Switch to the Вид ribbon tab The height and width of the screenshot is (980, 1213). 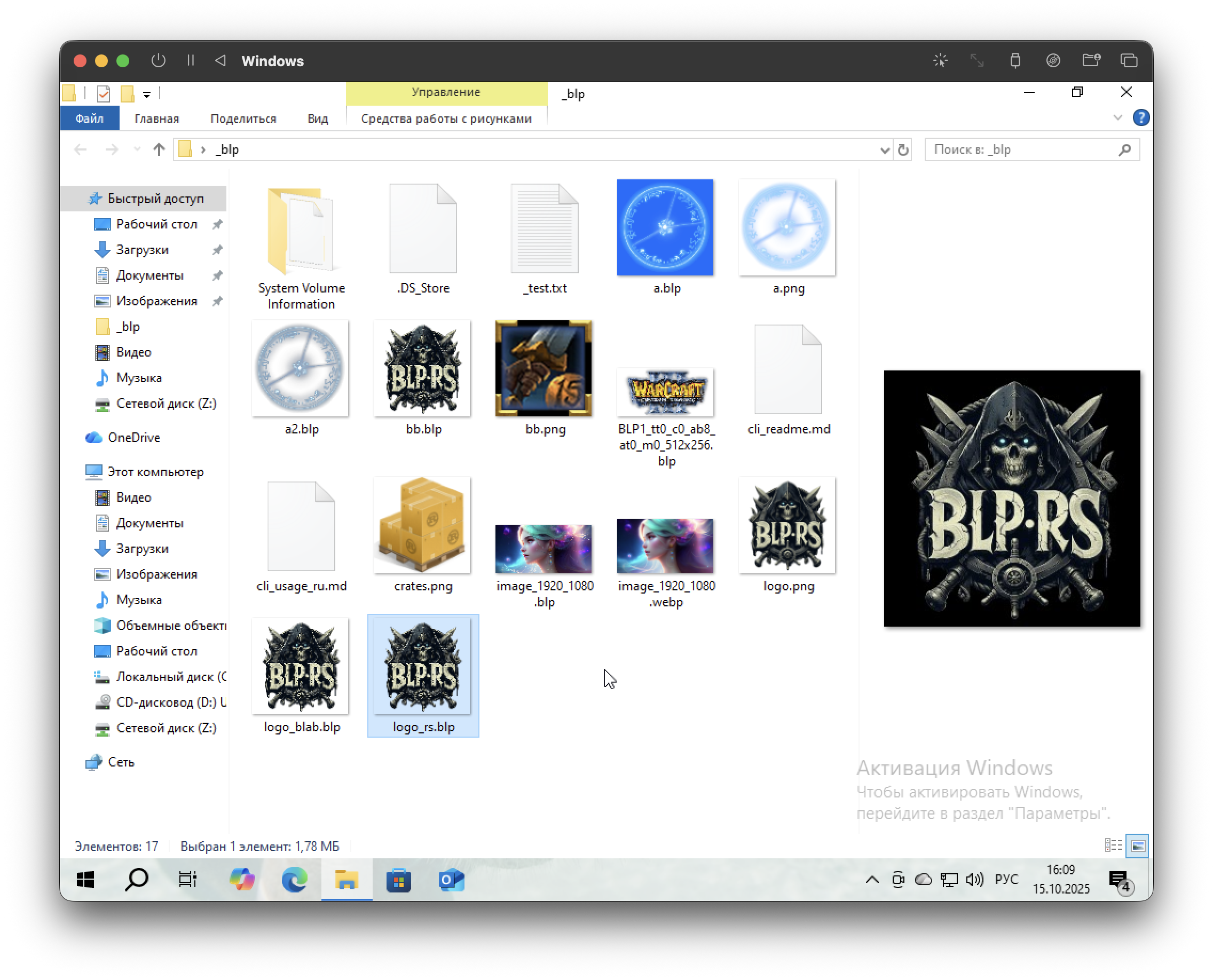pyautogui.click(x=317, y=118)
